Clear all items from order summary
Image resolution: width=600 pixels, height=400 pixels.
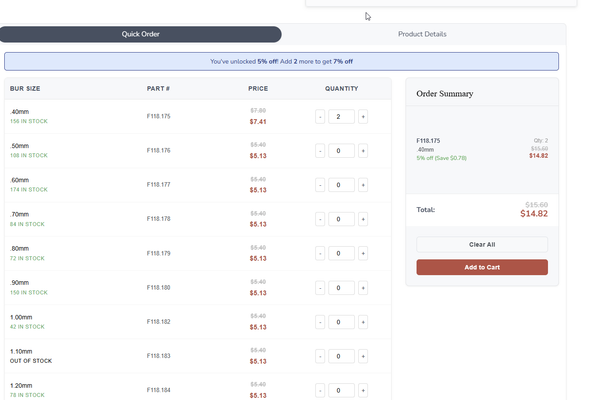pos(482,245)
